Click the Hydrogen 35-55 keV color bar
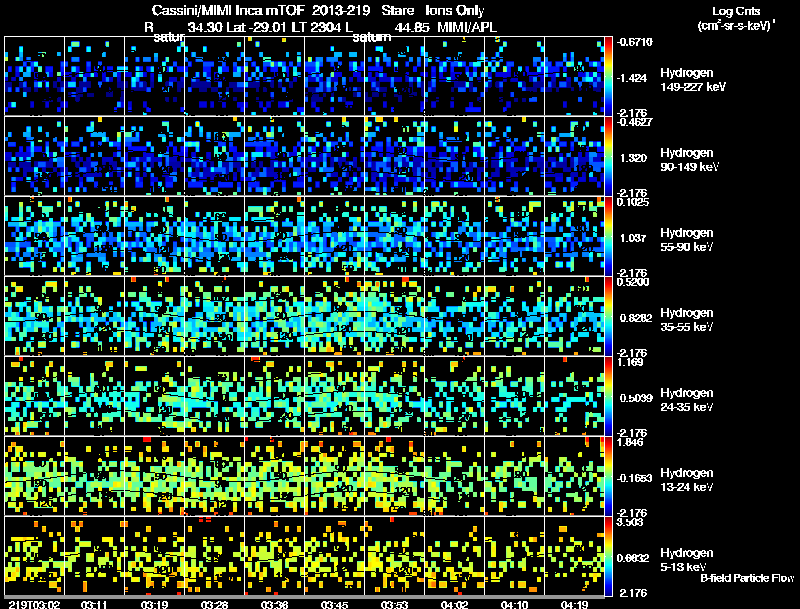The image size is (800, 609). (x=608, y=316)
